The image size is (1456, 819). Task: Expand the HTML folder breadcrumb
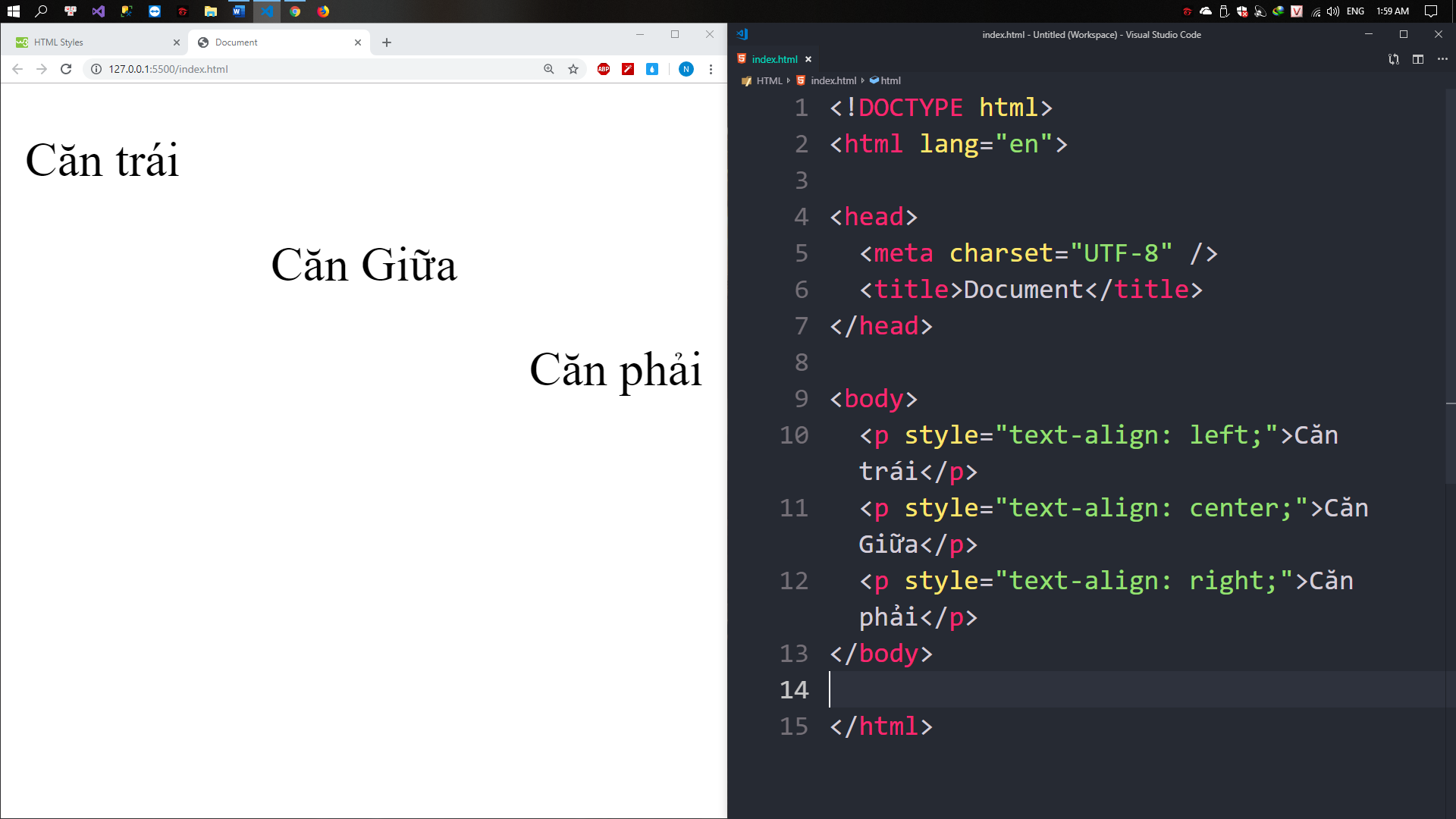(x=768, y=80)
